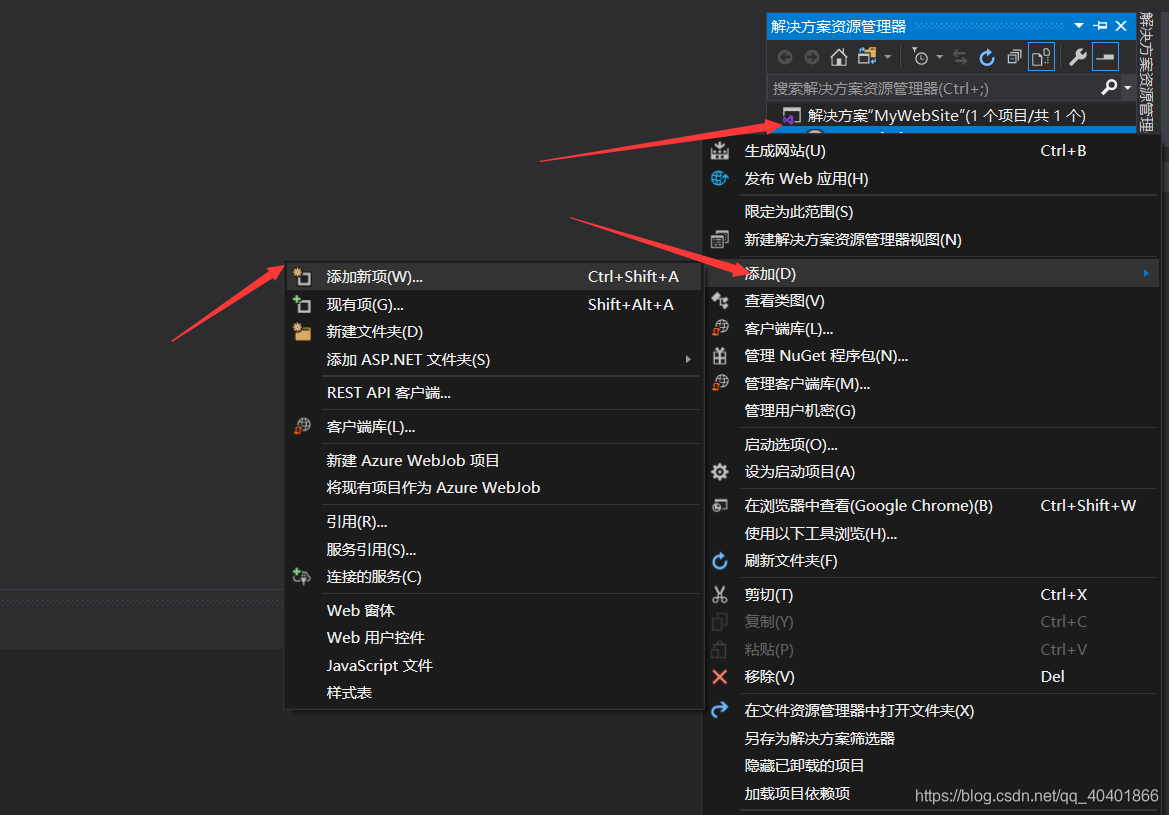Click the scissors cut icon

point(719,594)
